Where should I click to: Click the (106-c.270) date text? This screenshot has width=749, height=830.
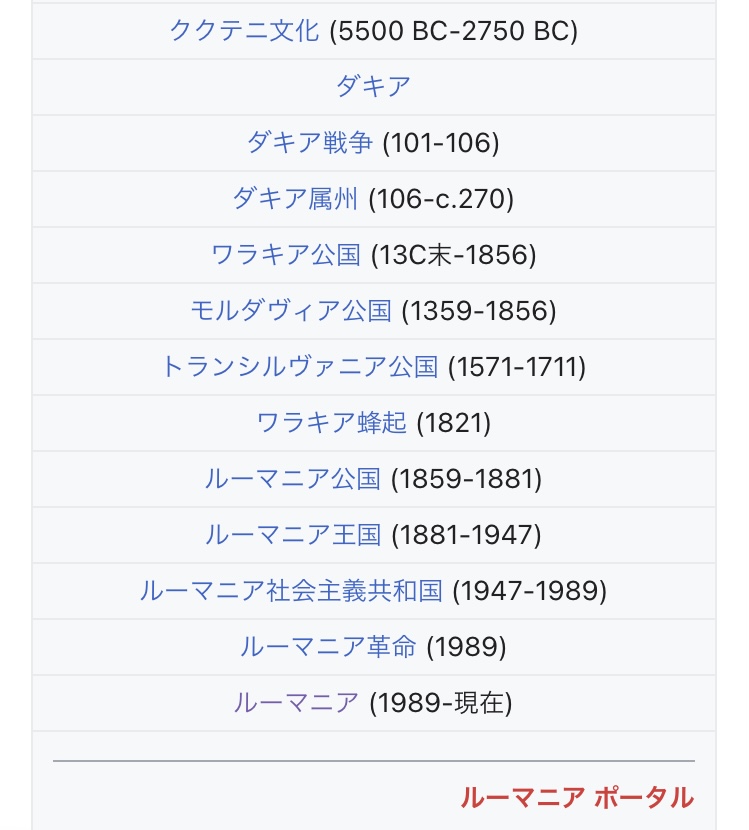point(441,199)
